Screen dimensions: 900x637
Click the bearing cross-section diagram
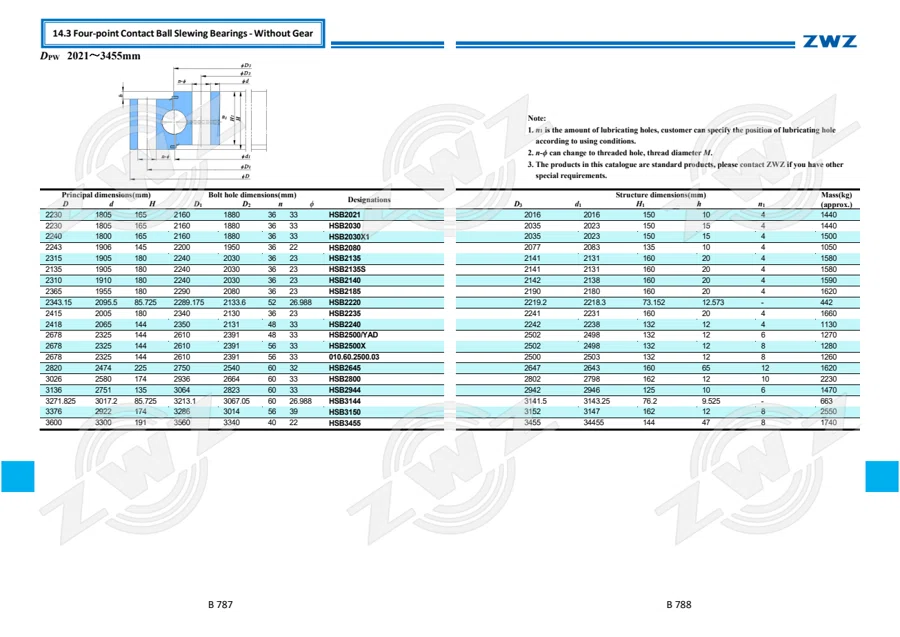[x=193, y=121]
